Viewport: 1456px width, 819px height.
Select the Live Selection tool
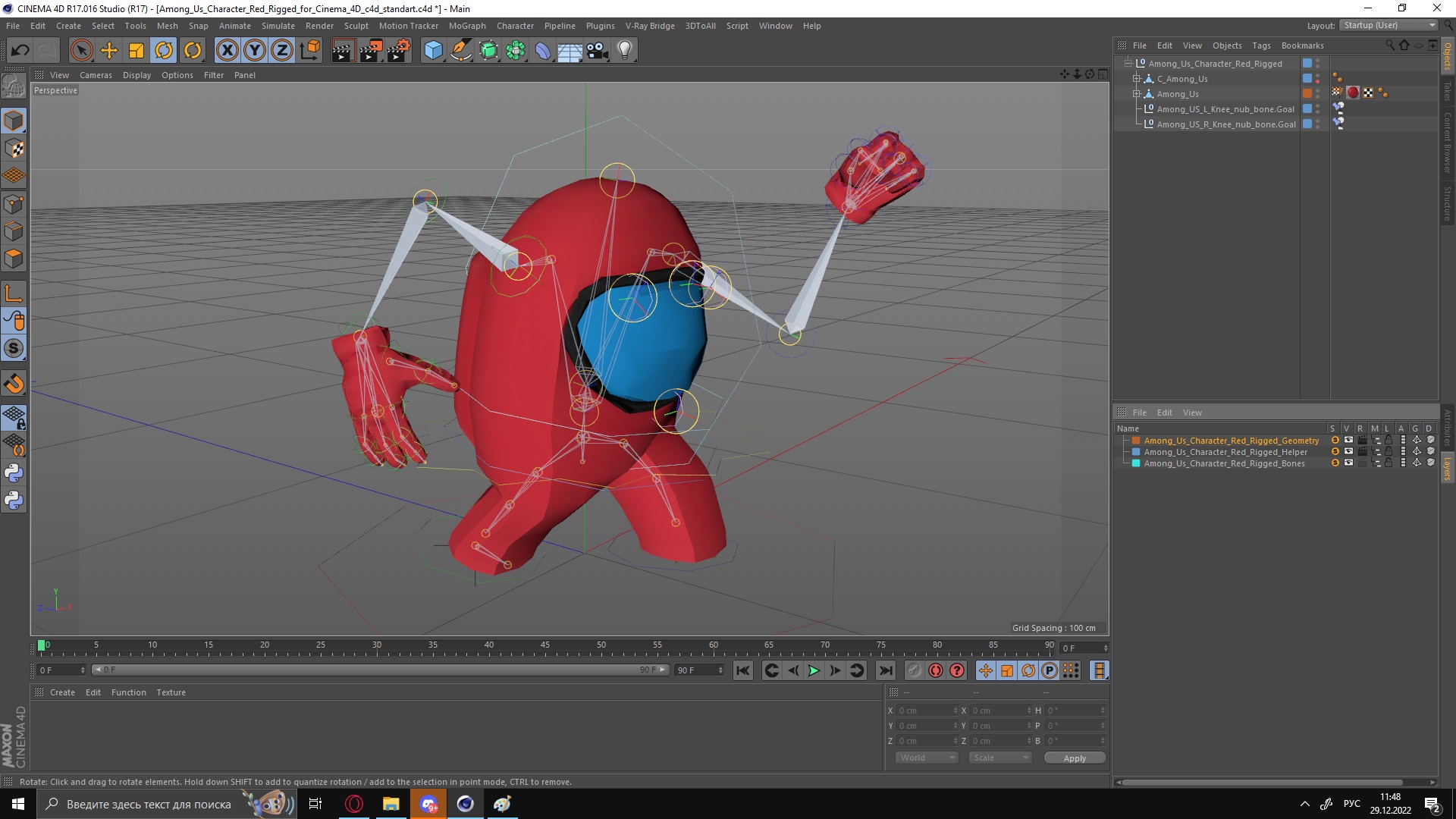(81, 51)
